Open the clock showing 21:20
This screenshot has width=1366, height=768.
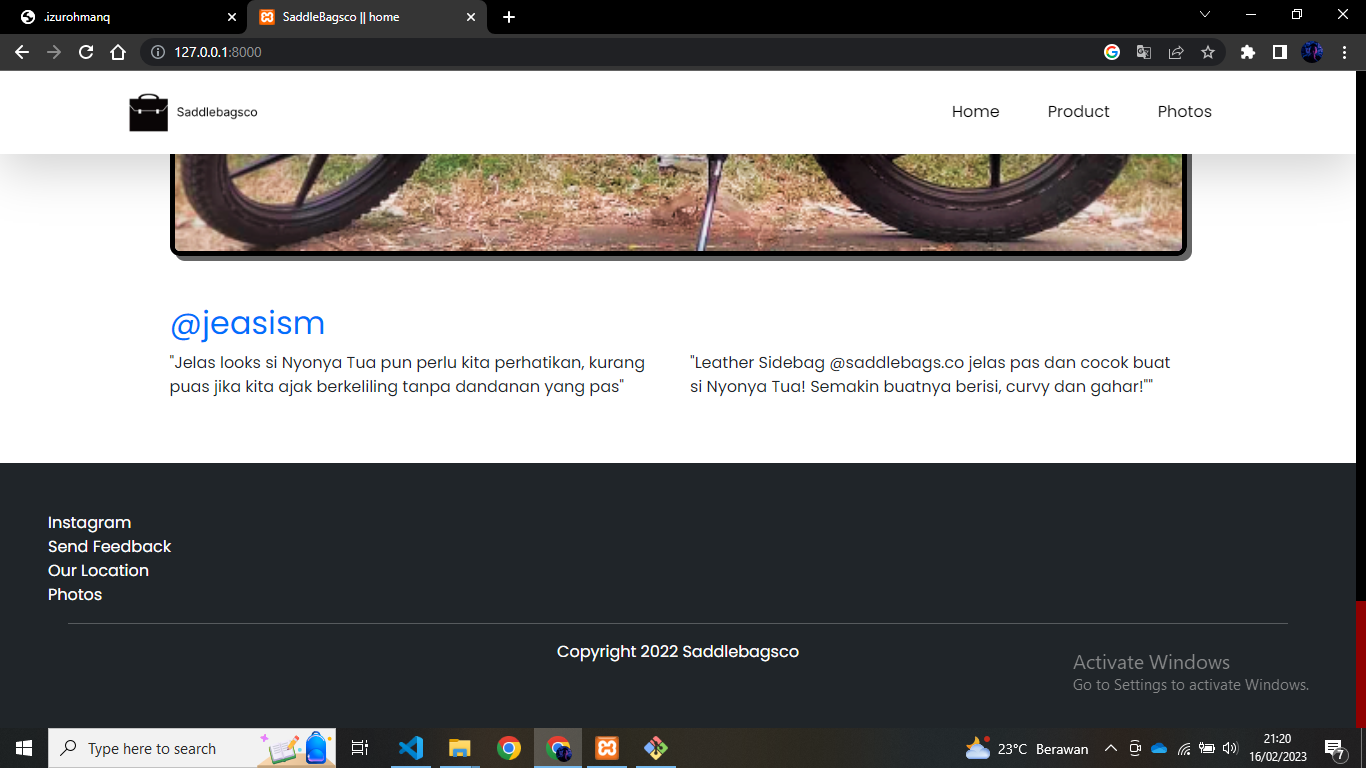(1277, 748)
